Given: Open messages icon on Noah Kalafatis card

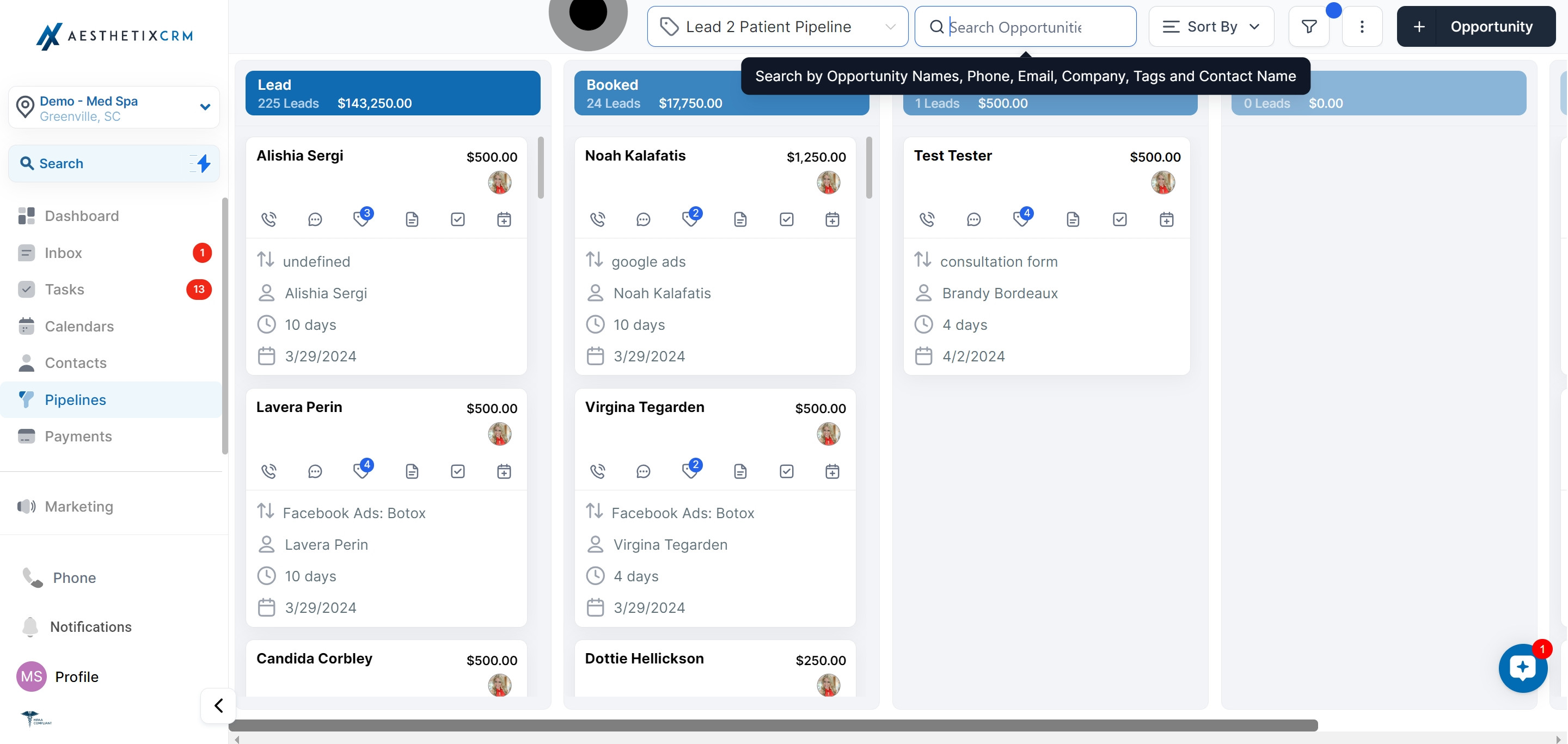Looking at the screenshot, I should coord(643,219).
